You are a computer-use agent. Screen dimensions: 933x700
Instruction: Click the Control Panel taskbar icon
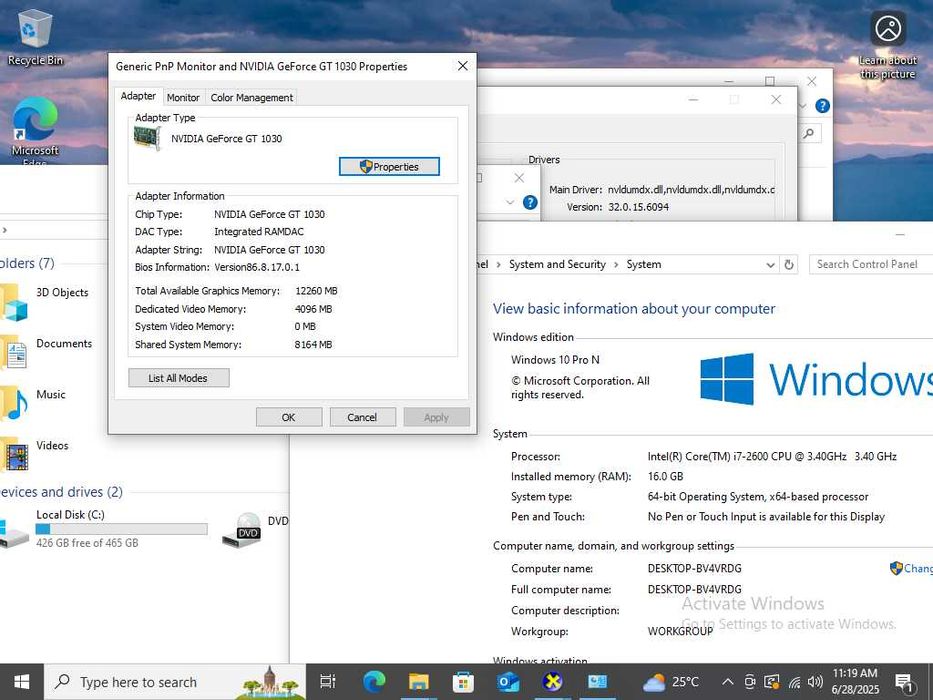click(597, 682)
